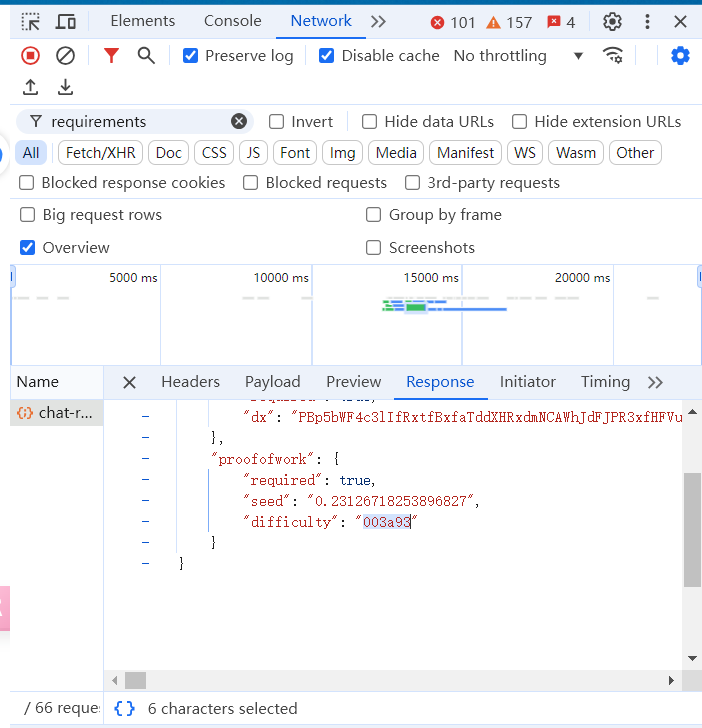Open the network search magnifier
This screenshot has height=728, width=702.
[x=146, y=56]
